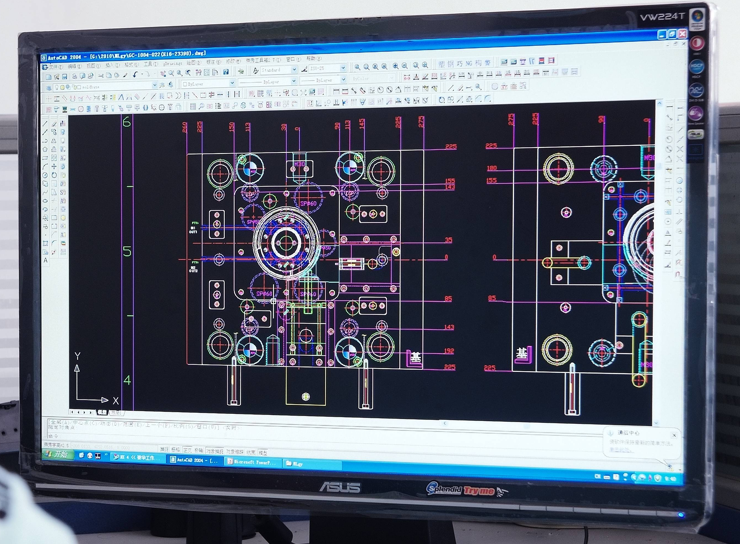Toggle 线宽 (Lineweight) display in the status bar
Screen dimensions: 740x560
pyautogui.click(x=251, y=452)
